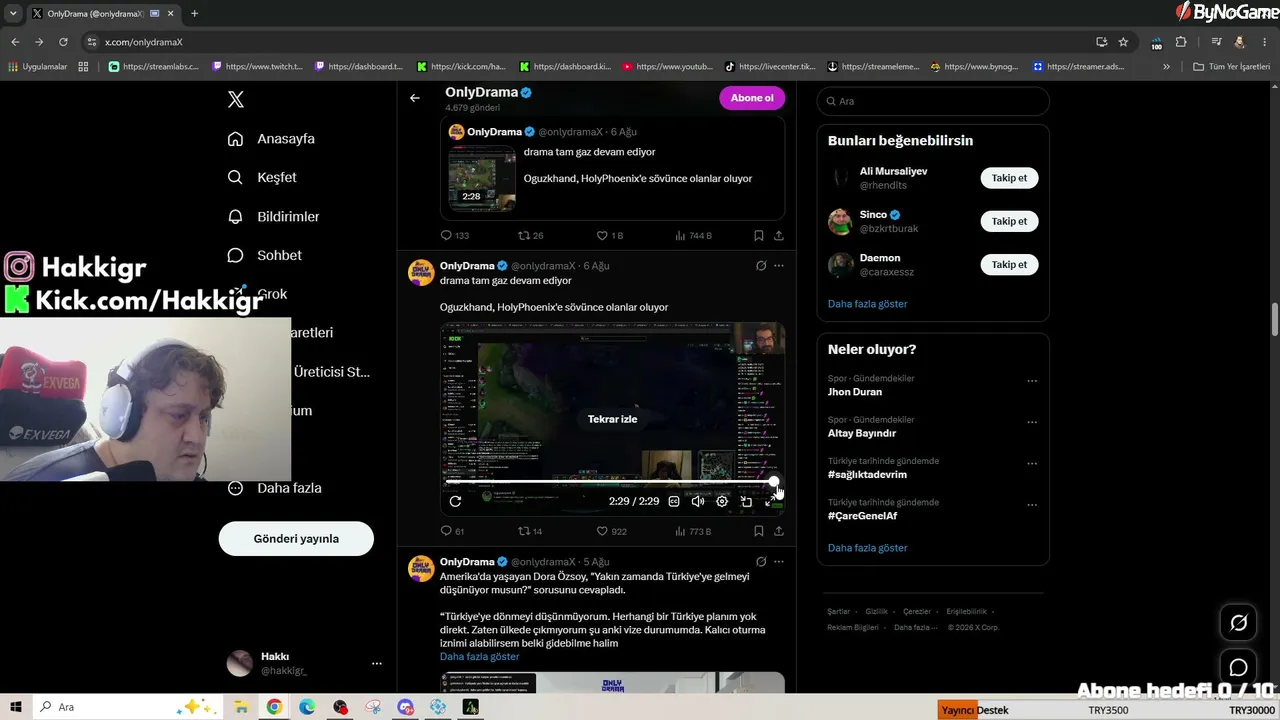The height and width of the screenshot is (720, 1280).
Task: Click Tekrar izle on the video
Action: click(x=612, y=419)
